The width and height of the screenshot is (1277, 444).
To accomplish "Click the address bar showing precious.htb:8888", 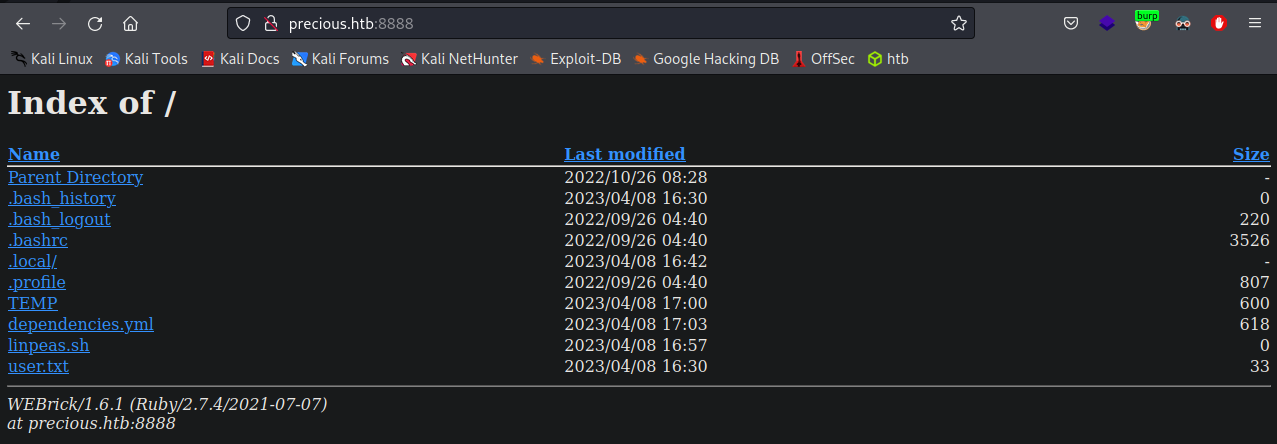I will point(600,23).
